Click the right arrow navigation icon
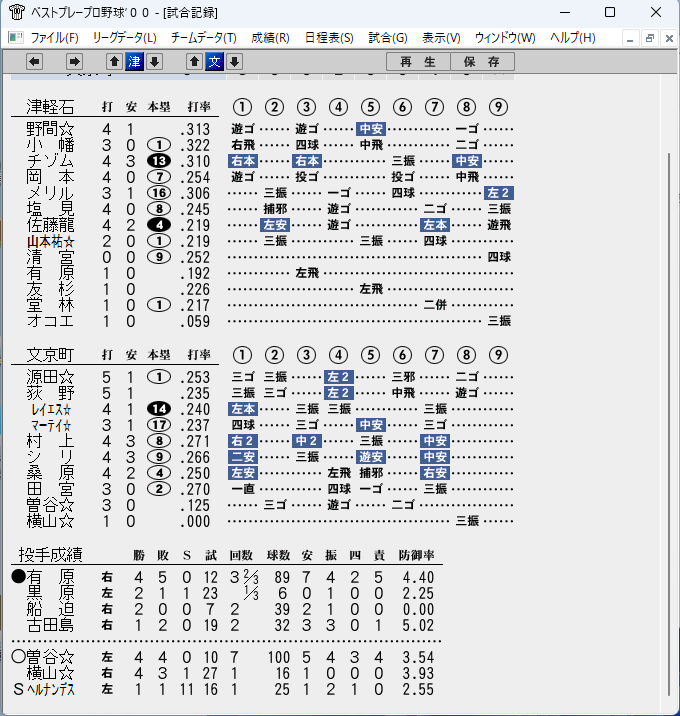 click(x=74, y=62)
